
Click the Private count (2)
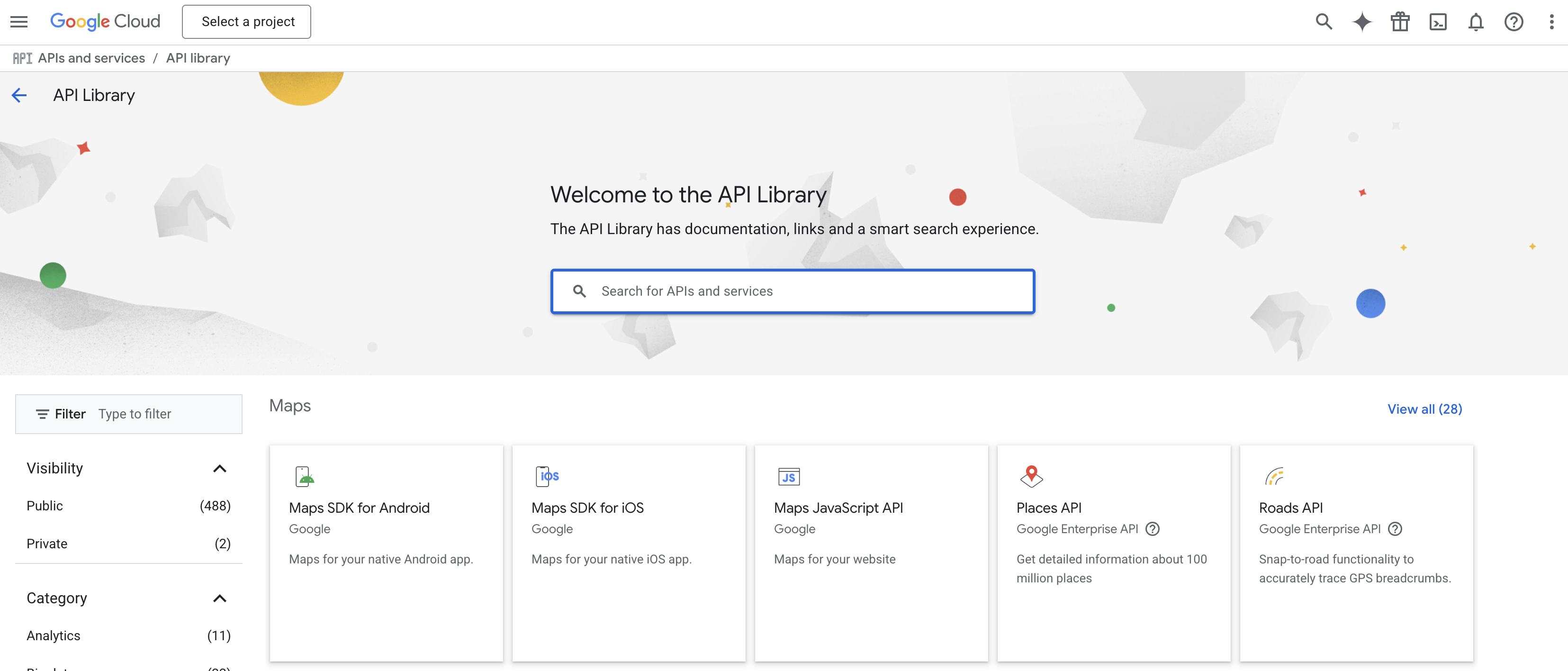[222, 544]
